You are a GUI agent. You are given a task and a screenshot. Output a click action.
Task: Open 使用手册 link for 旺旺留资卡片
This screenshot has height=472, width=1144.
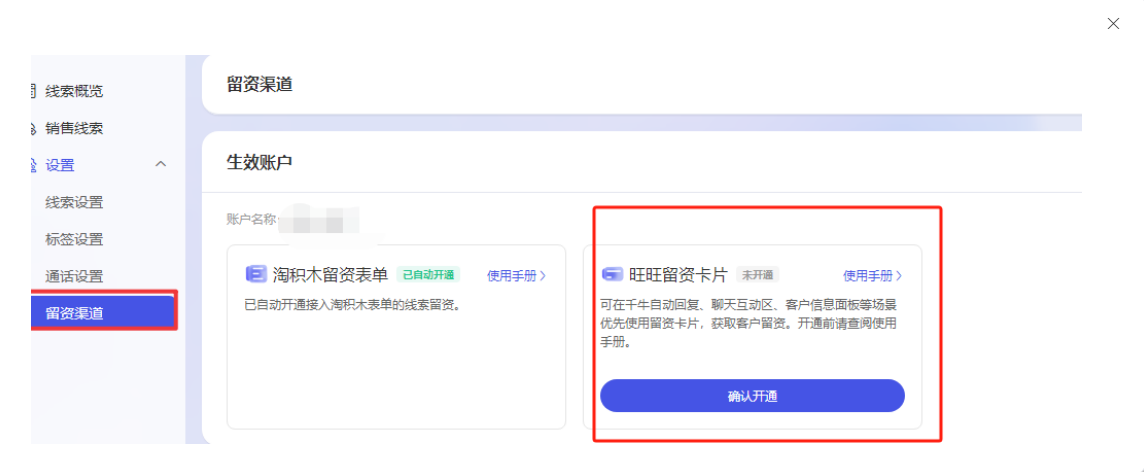point(873,275)
